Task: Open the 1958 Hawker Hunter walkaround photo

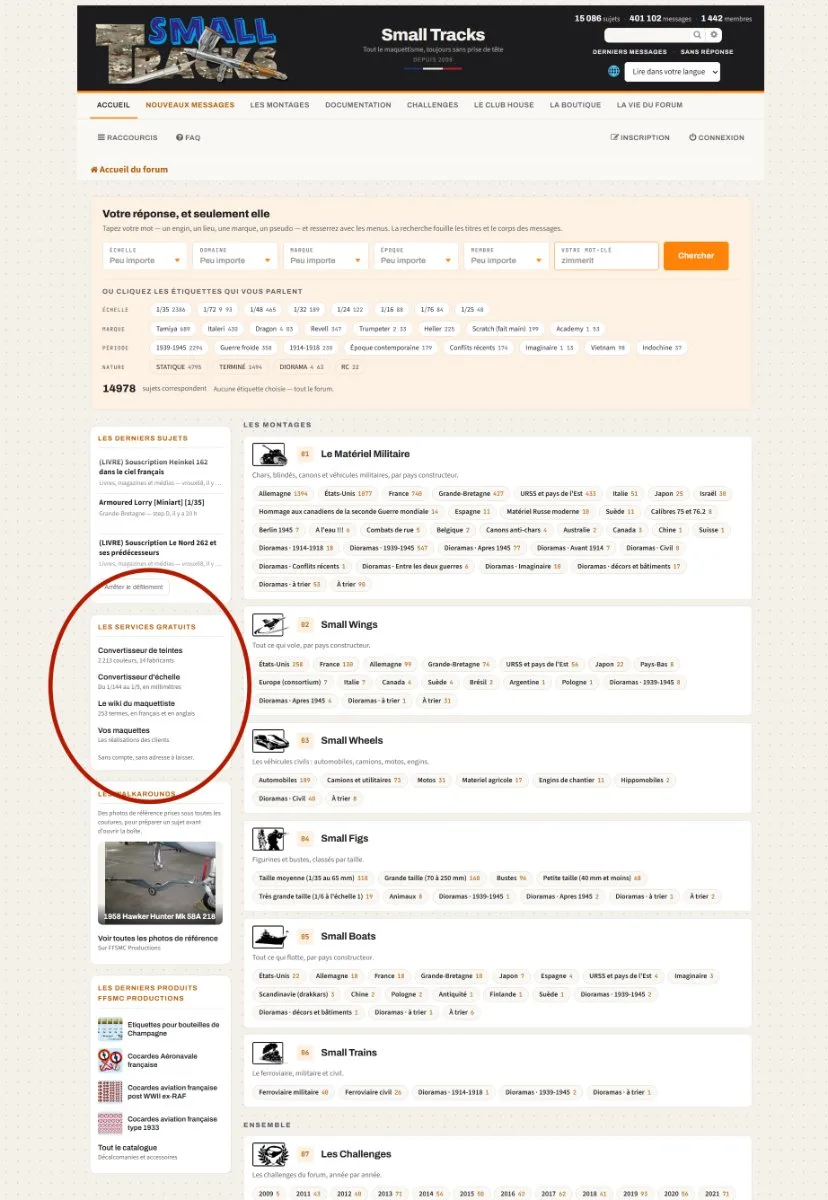Action: 160,883
